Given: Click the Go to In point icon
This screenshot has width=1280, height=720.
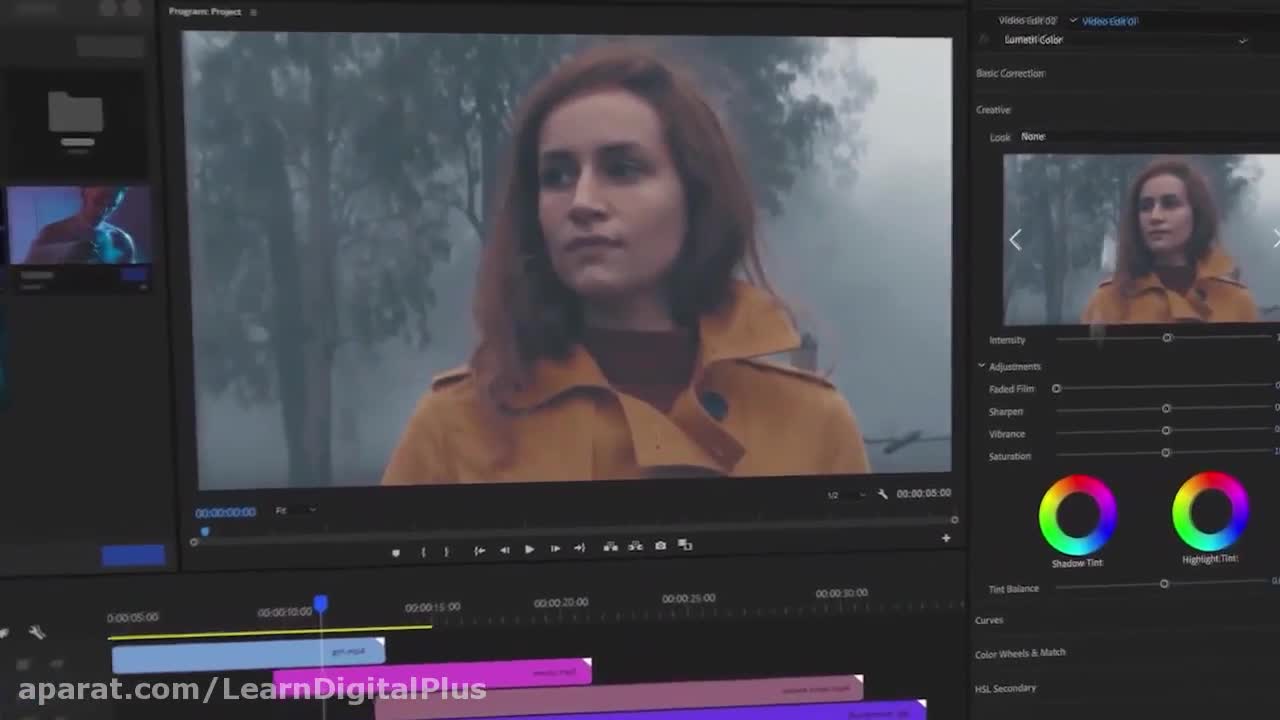Looking at the screenshot, I should (480, 549).
